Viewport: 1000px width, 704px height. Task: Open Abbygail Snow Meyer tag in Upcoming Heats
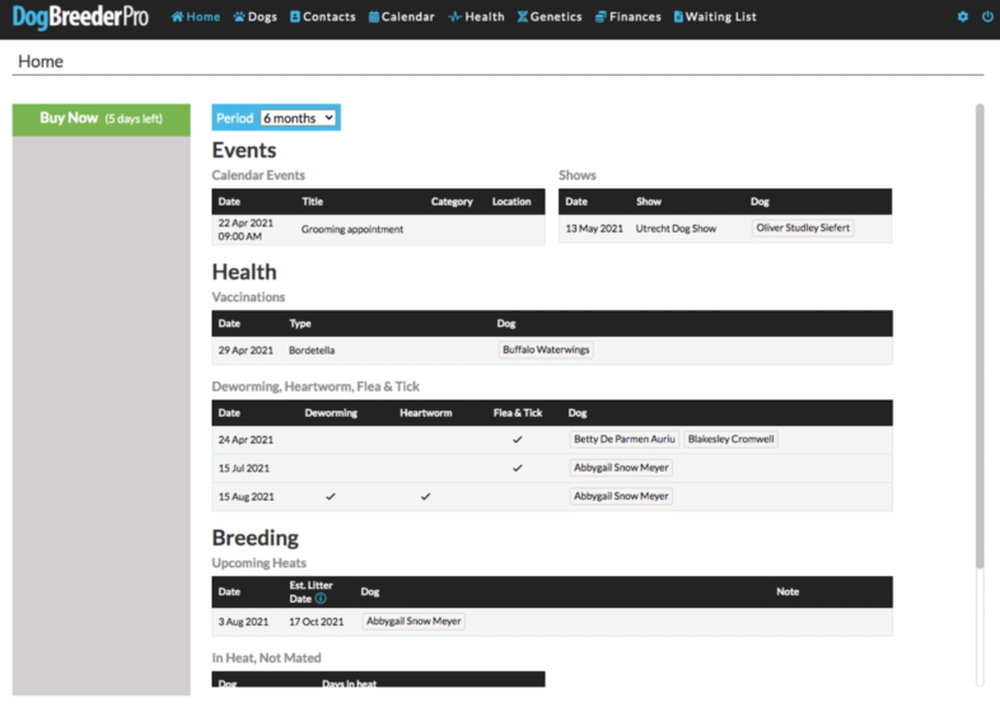click(x=413, y=621)
